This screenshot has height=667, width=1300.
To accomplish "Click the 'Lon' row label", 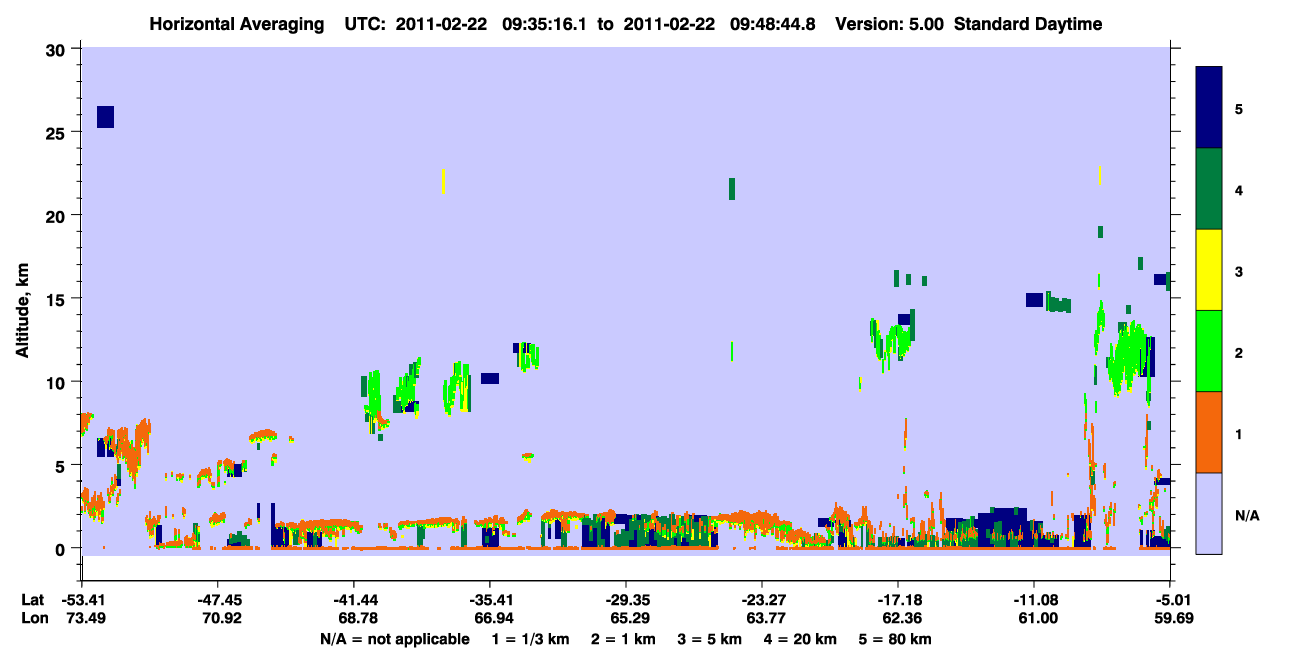I will pyautogui.click(x=33, y=619).
